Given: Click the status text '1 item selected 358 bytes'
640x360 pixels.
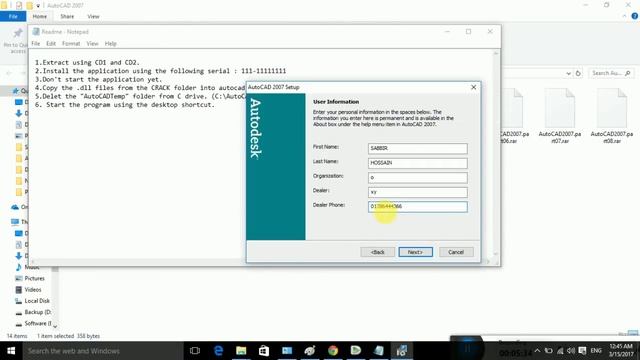Looking at the screenshot, I should point(69,336).
